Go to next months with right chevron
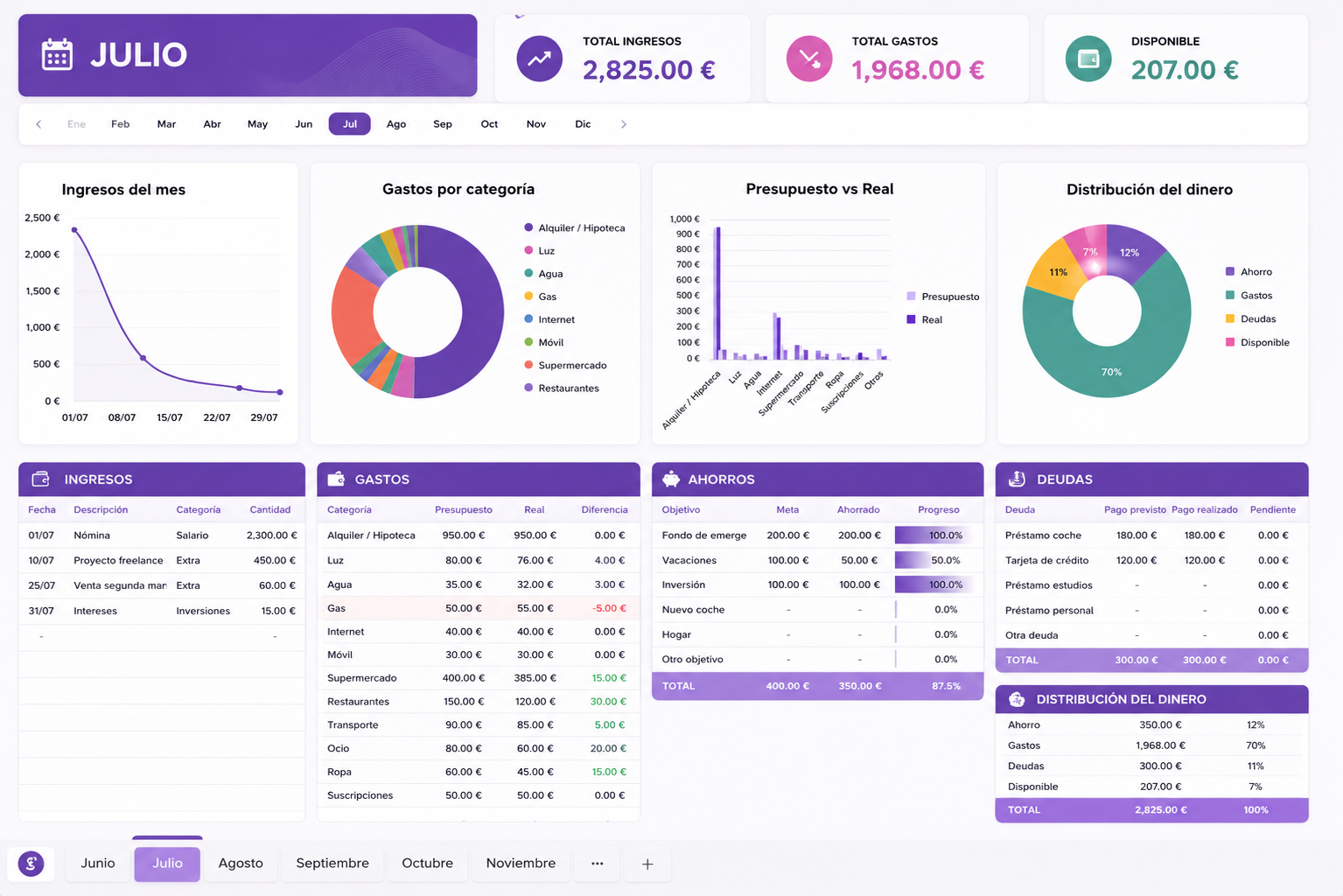This screenshot has width=1343, height=896. 624,124
